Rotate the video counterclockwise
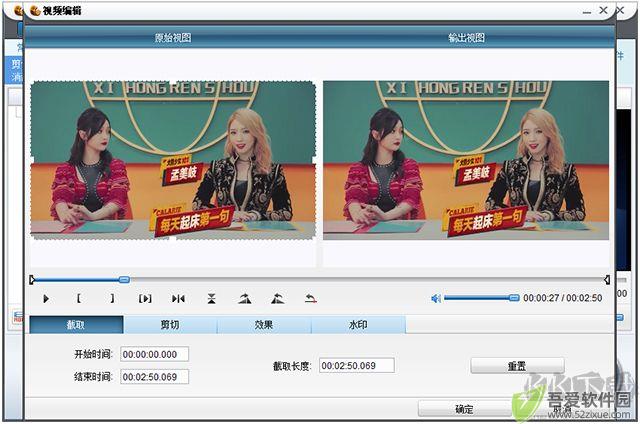 coord(278,299)
